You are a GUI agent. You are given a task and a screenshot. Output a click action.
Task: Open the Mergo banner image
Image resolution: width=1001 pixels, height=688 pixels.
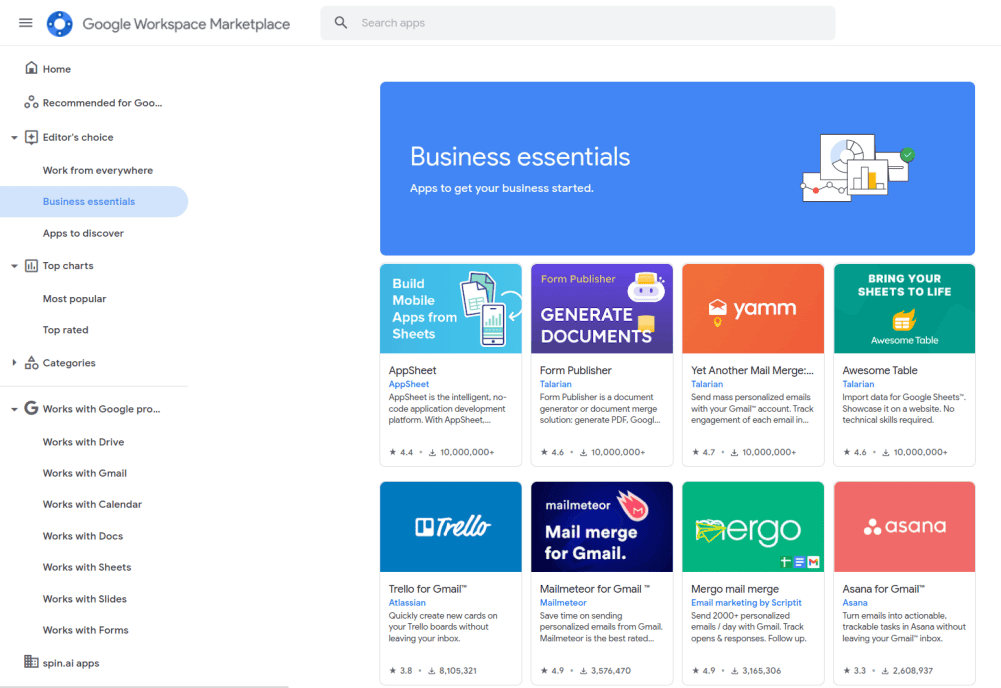(x=753, y=527)
